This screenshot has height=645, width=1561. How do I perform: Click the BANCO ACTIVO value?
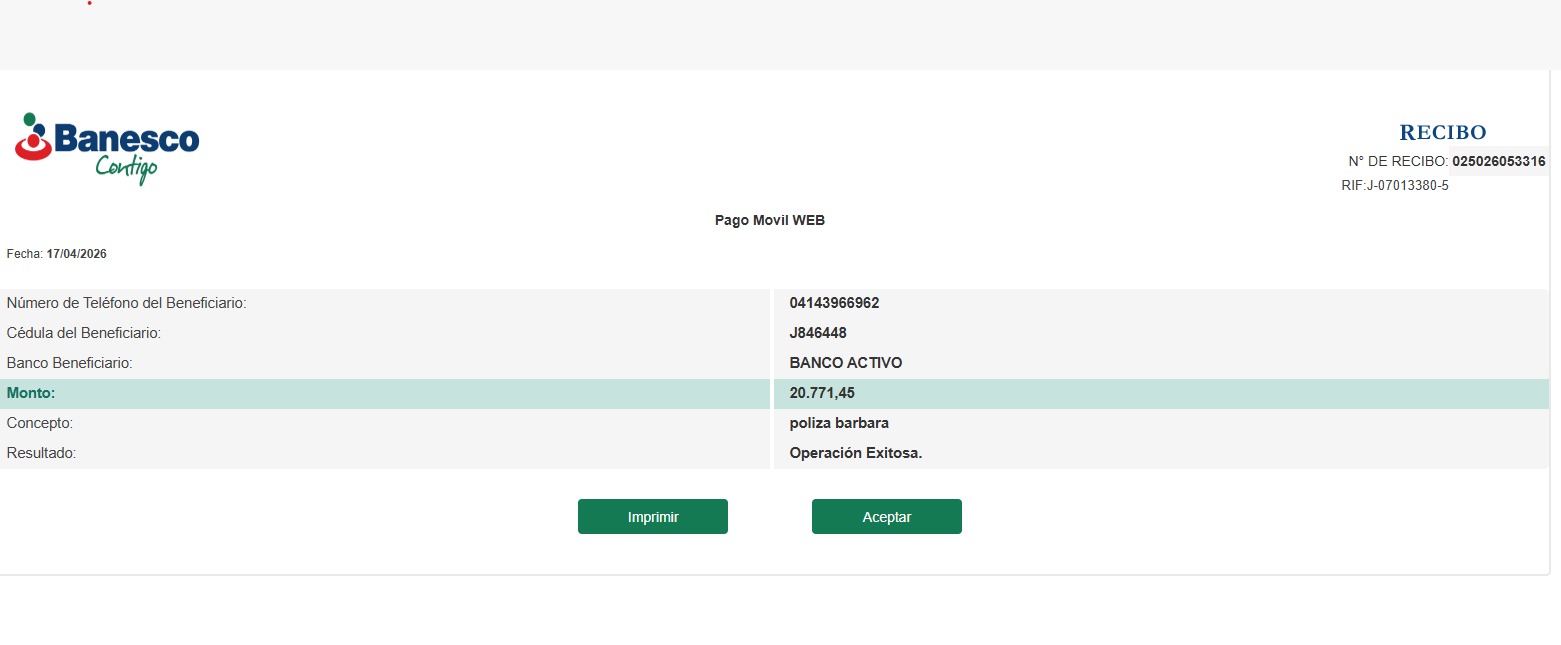tap(845, 363)
